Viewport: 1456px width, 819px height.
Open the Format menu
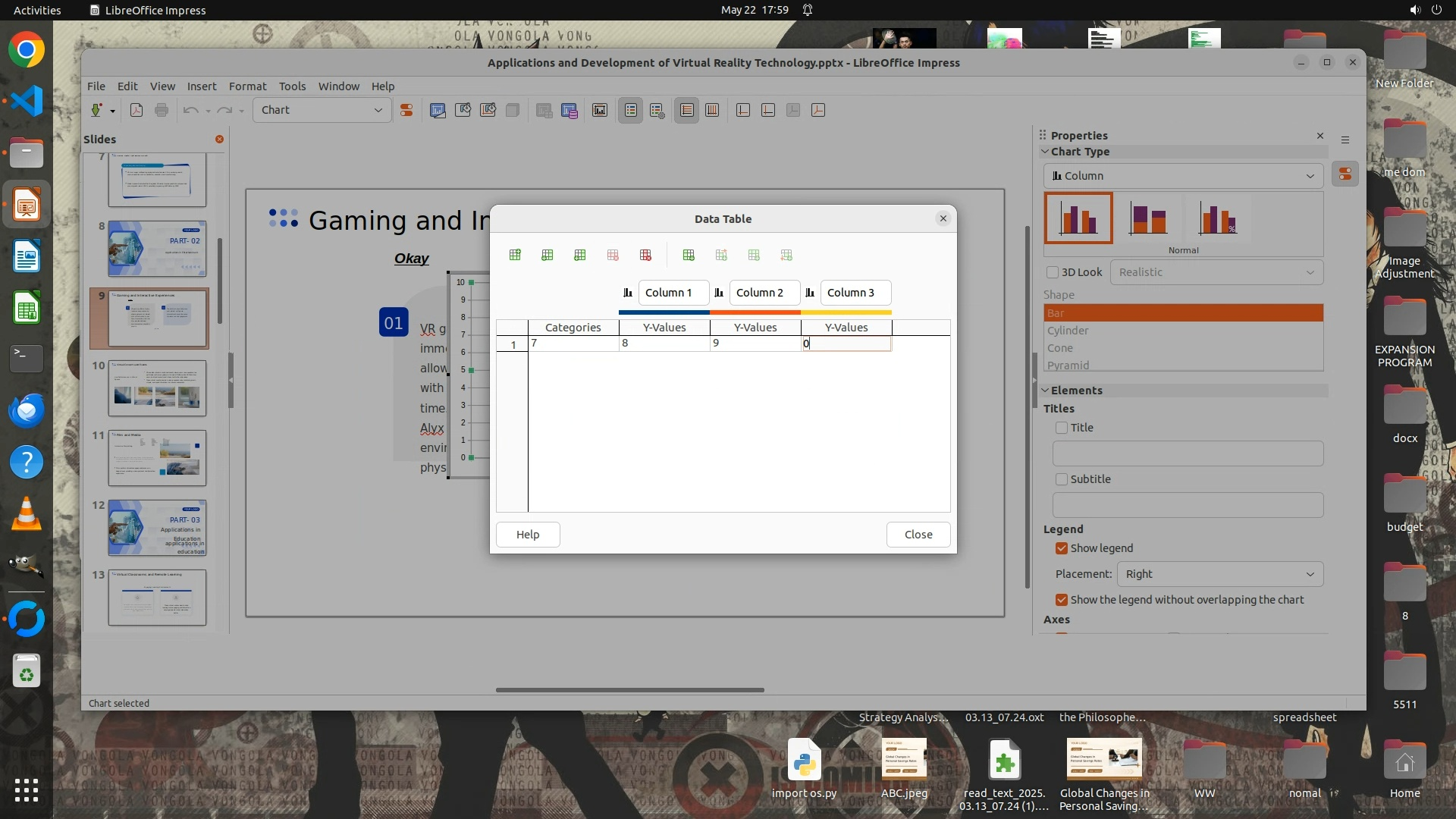pyautogui.click(x=247, y=86)
